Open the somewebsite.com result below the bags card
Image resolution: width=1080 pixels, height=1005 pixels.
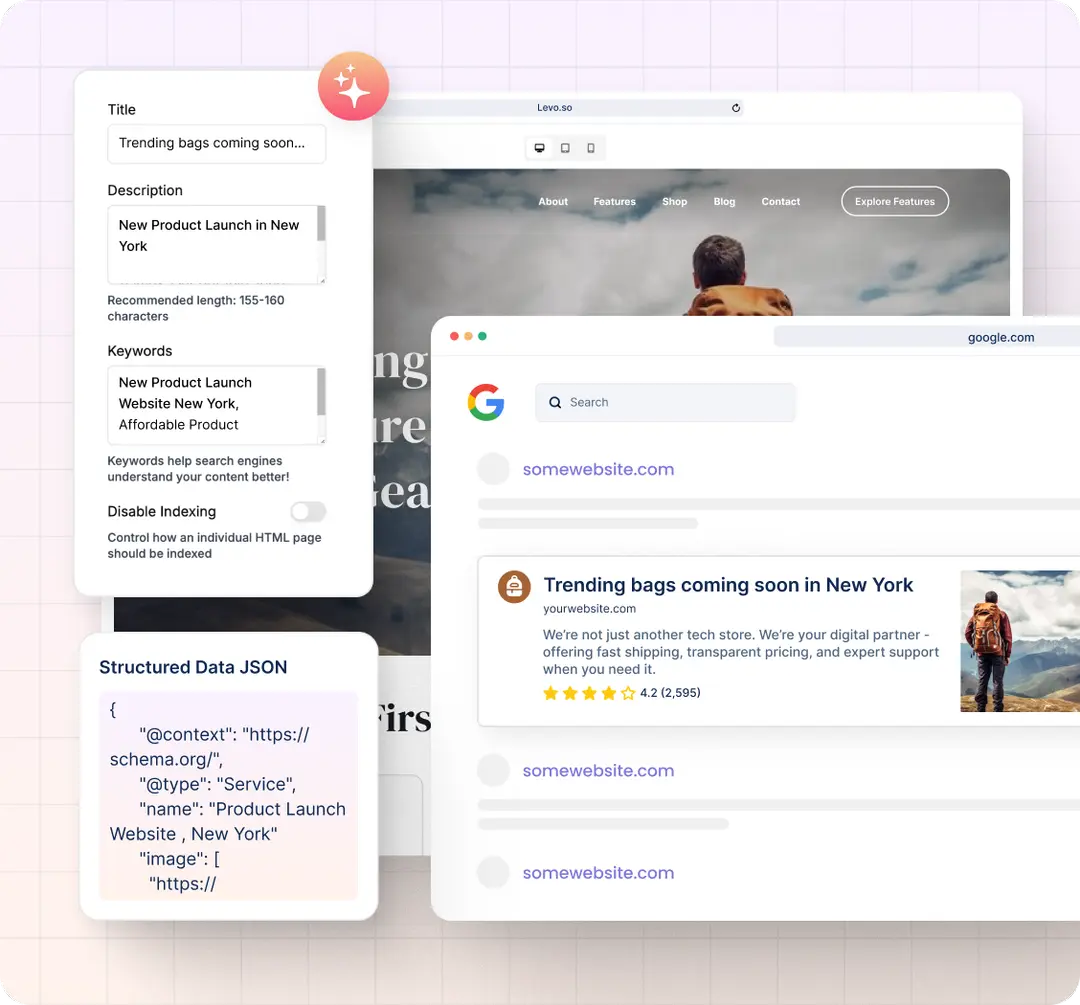[x=598, y=770]
